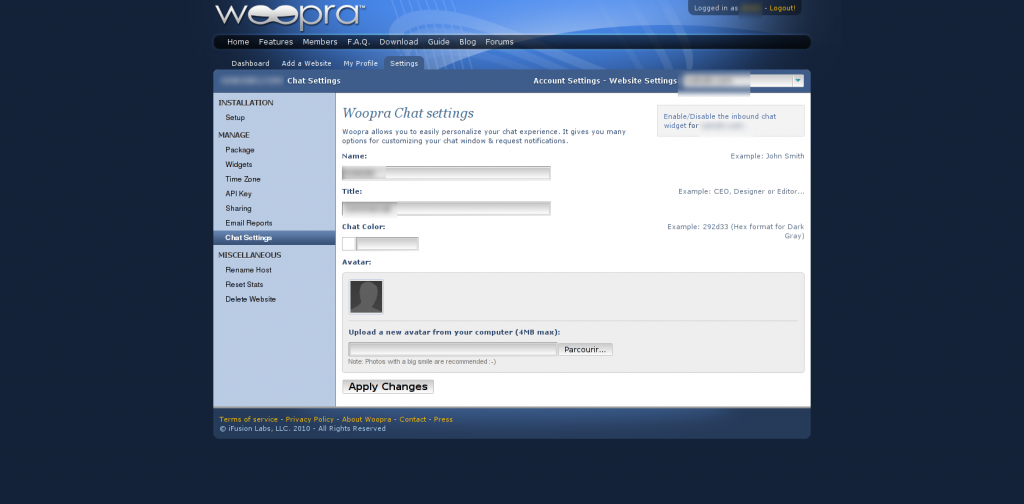Open the Press footer link
This screenshot has height=504, width=1024.
pos(443,419)
